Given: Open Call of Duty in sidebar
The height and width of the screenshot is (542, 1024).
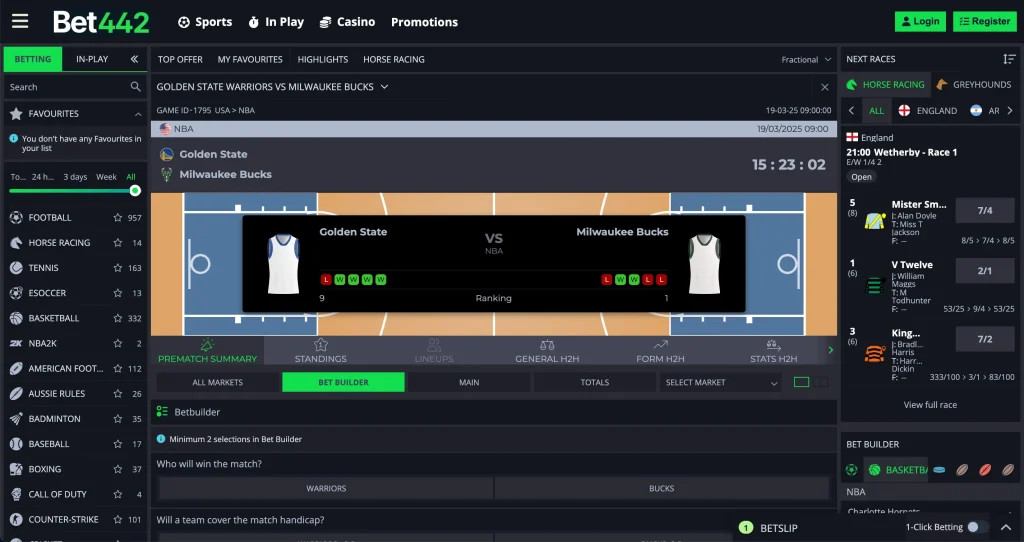Looking at the screenshot, I should [57, 494].
